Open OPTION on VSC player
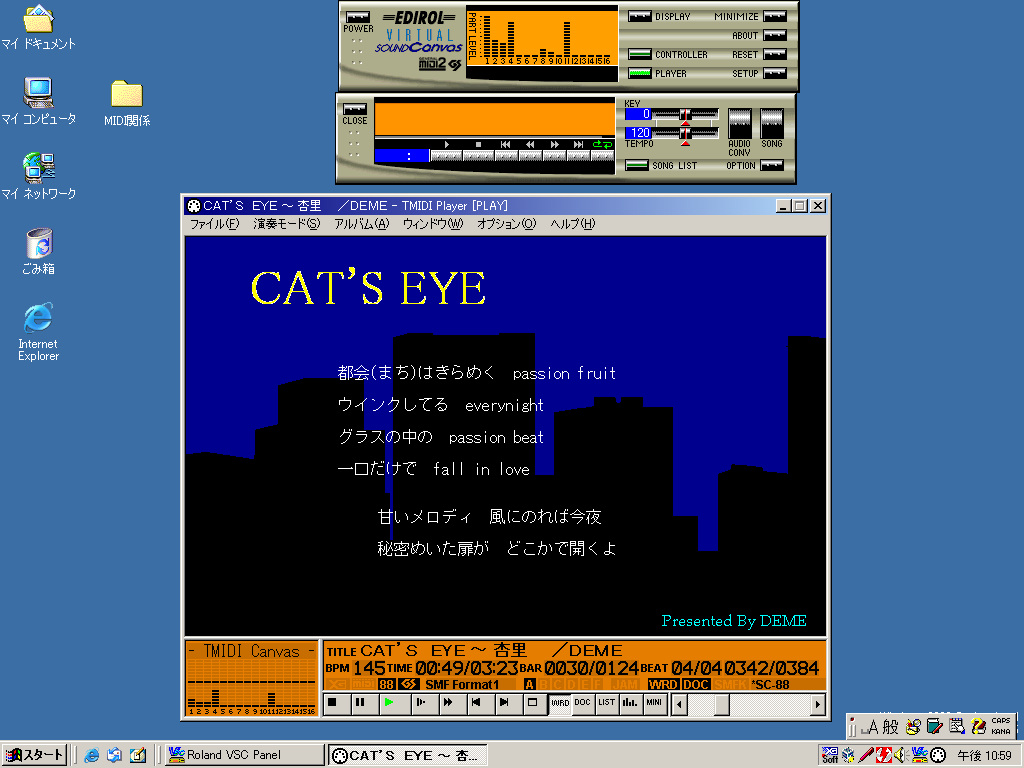1024x768 pixels. pyautogui.click(x=771, y=165)
